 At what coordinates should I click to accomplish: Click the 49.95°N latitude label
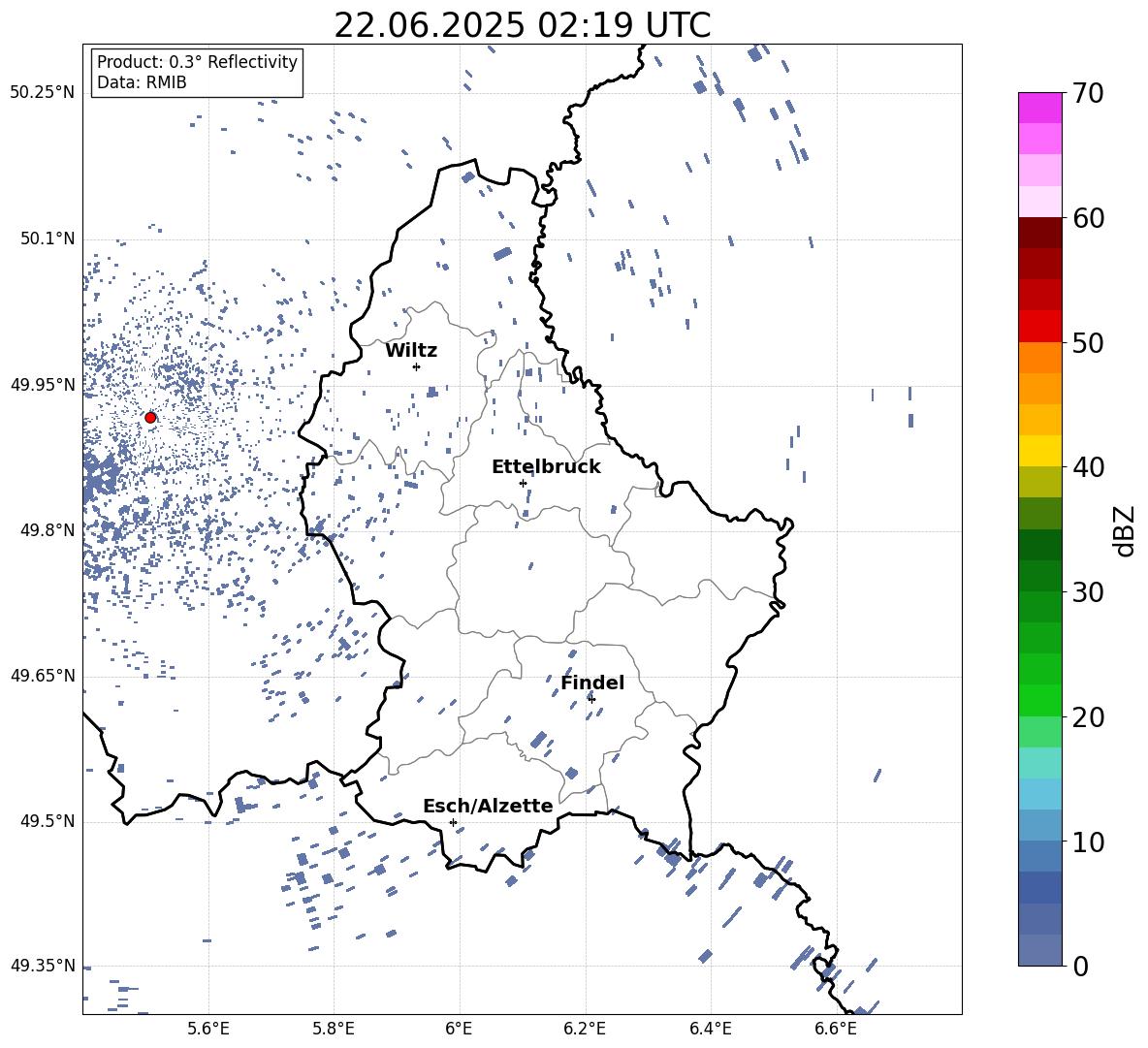click(x=43, y=385)
